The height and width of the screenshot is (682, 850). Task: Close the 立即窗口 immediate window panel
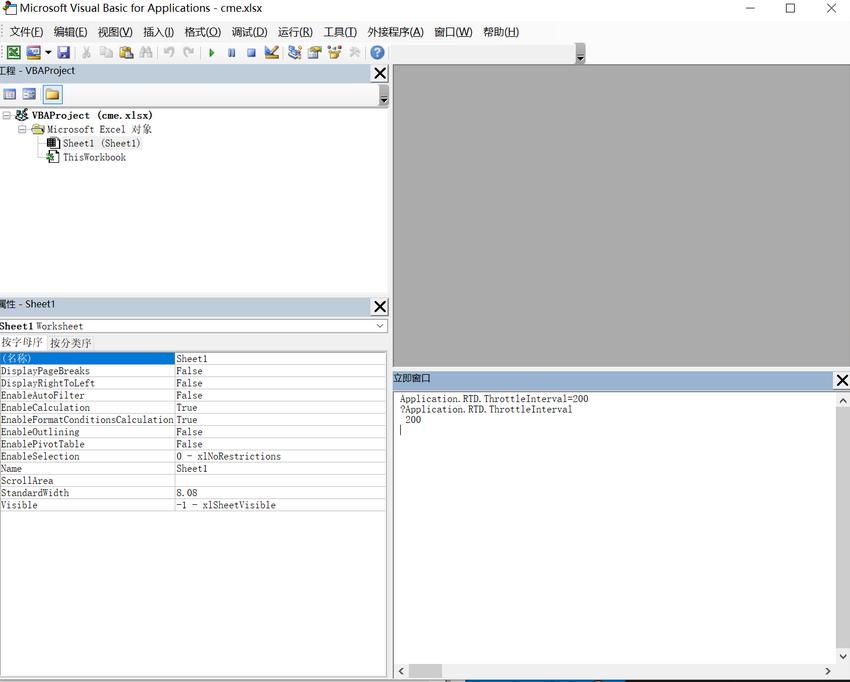point(841,380)
